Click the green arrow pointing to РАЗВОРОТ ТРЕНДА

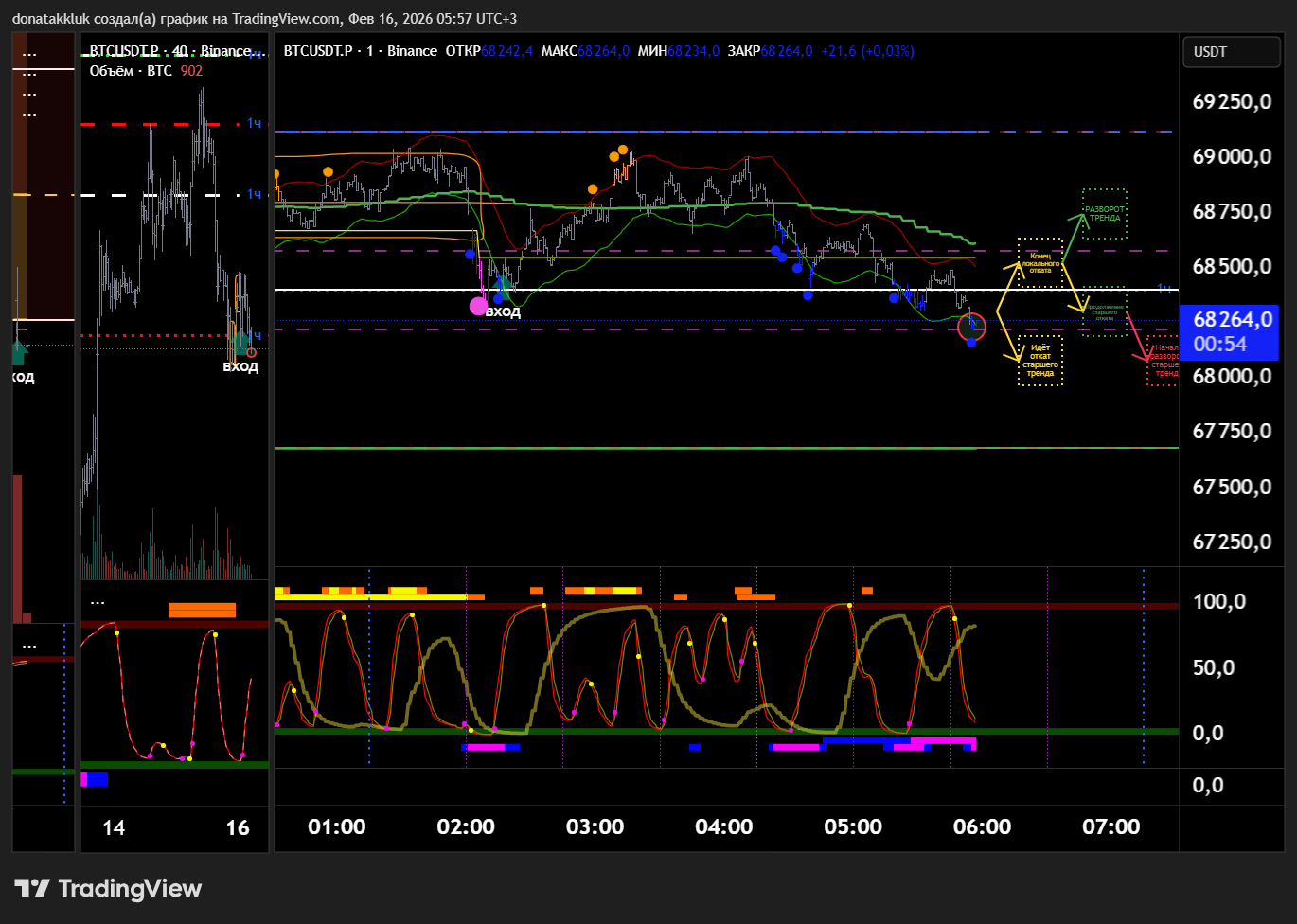click(x=1073, y=237)
